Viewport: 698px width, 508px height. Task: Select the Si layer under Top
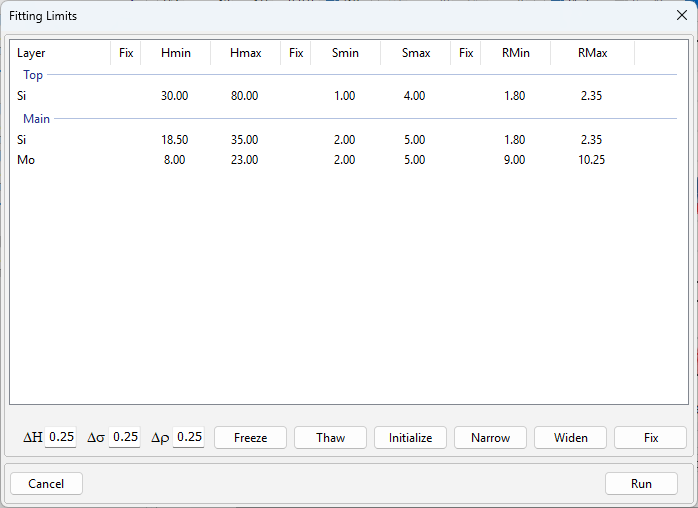pos(21,96)
